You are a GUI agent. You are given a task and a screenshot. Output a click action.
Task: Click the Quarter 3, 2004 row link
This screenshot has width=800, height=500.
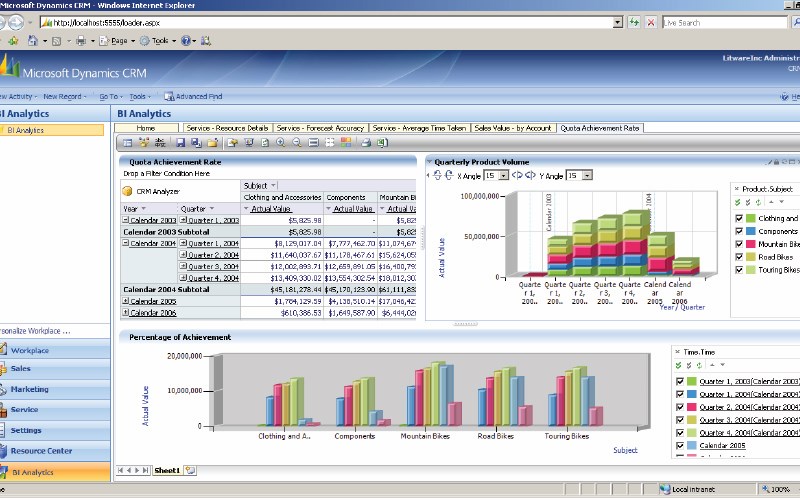coord(213,266)
